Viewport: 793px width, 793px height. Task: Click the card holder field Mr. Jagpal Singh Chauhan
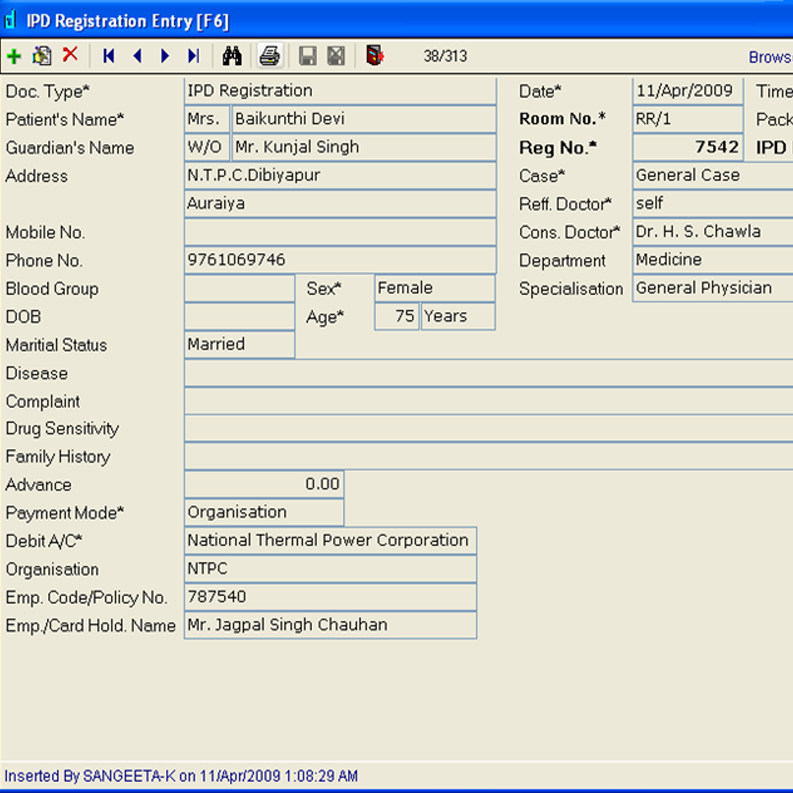pos(330,626)
